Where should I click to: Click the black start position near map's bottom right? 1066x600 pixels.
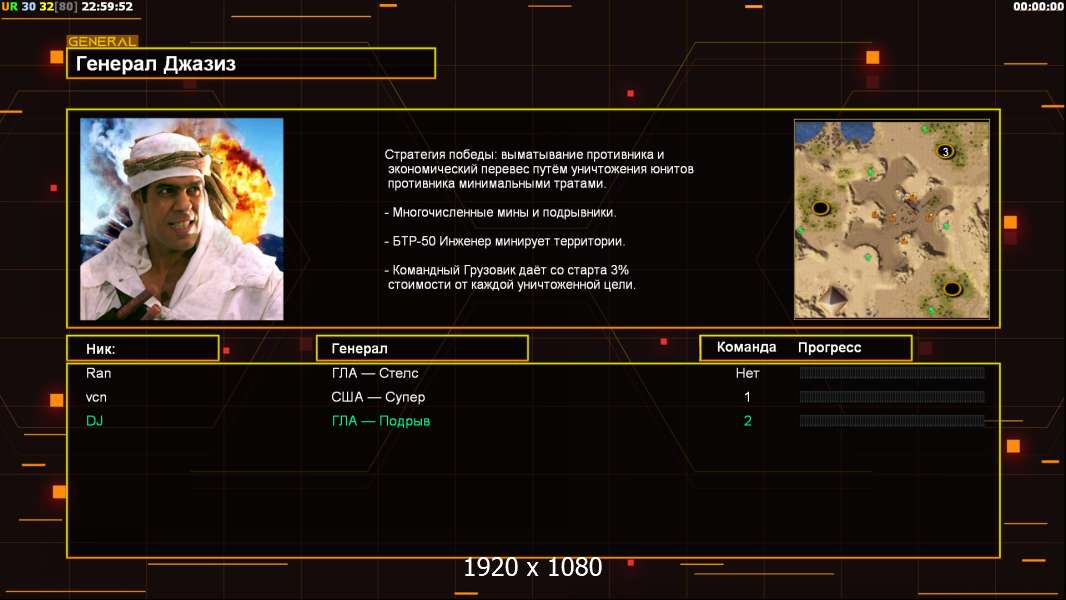tap(952, 289)
